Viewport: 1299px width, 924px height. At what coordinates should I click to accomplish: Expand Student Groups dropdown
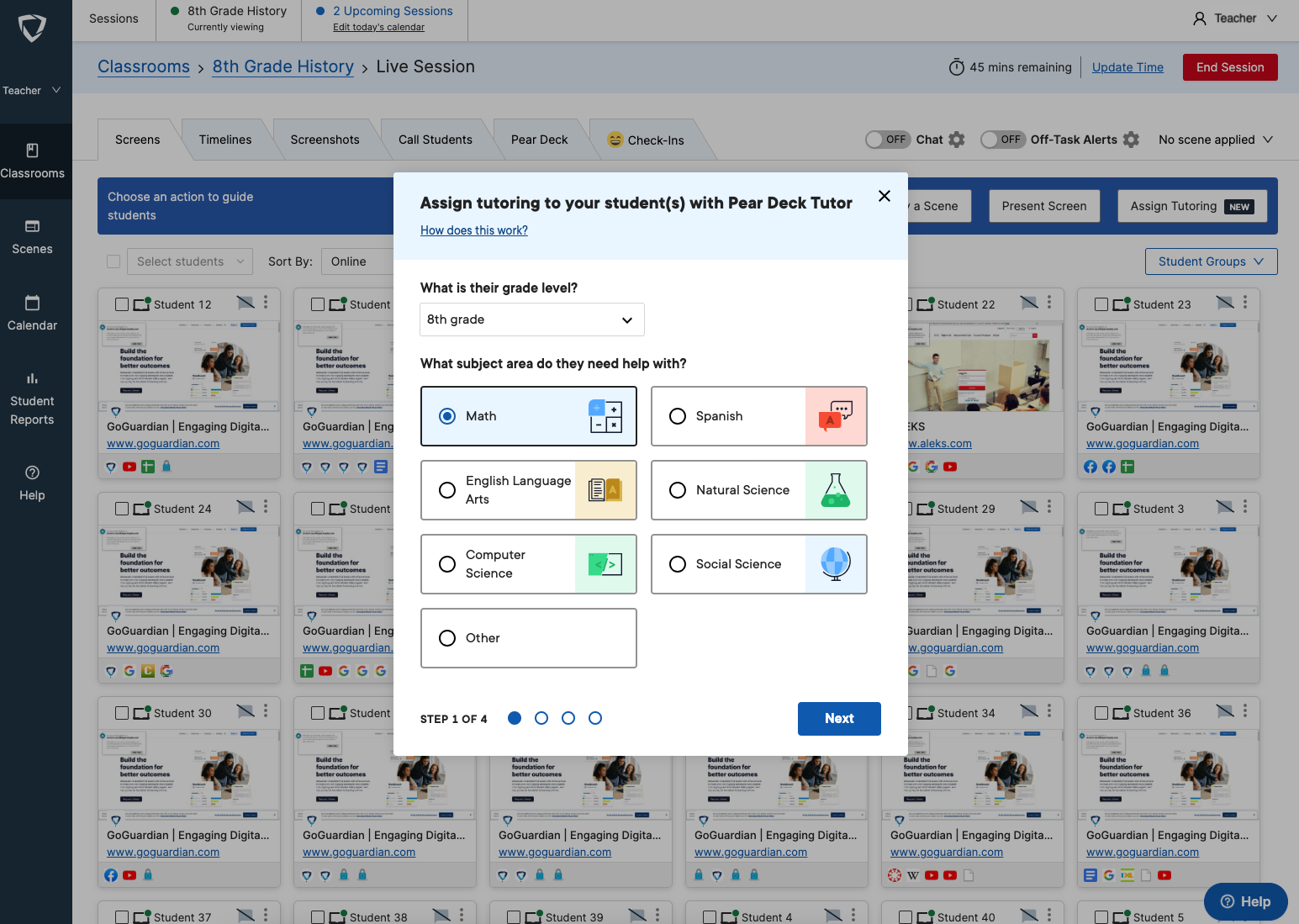tap(1211, 261)
